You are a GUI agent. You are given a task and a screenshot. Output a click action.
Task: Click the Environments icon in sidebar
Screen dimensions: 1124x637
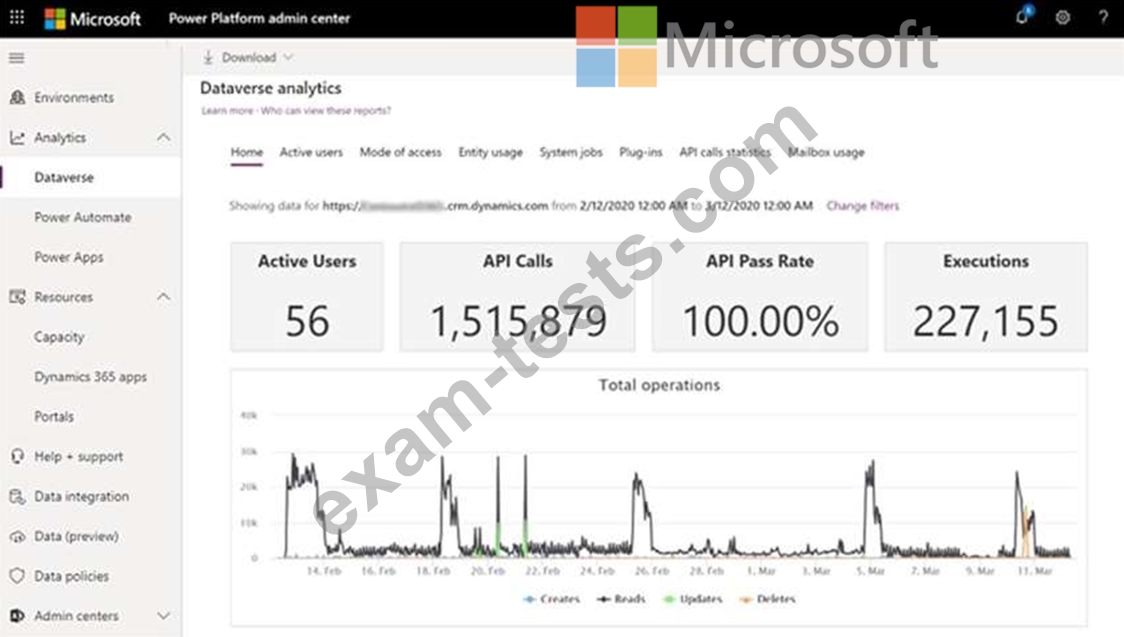point(17,97)
